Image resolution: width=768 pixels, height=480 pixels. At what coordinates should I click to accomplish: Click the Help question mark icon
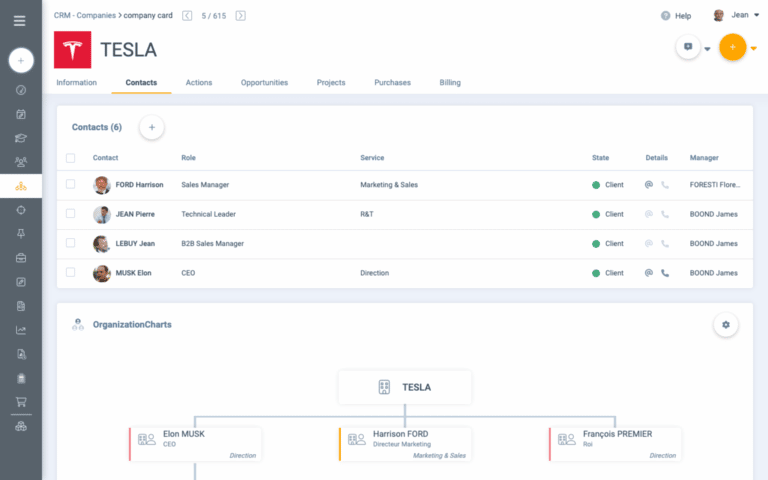click(x=665, y=16)
